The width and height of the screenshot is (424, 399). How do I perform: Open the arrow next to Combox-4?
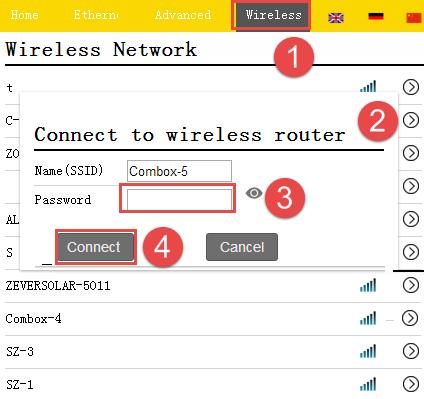pos(410,318)
